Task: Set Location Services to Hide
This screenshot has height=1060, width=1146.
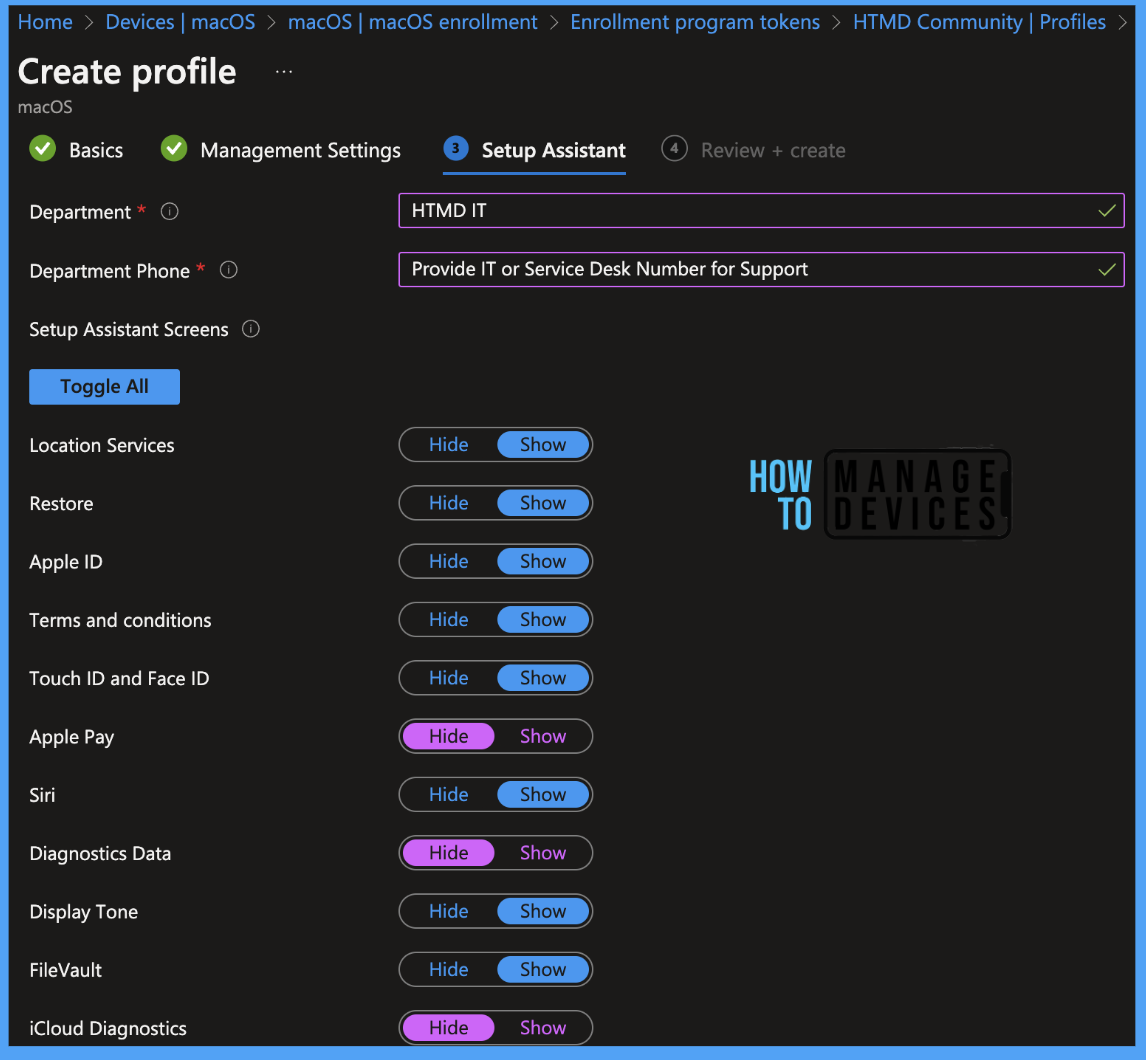Action: [449, 444]
